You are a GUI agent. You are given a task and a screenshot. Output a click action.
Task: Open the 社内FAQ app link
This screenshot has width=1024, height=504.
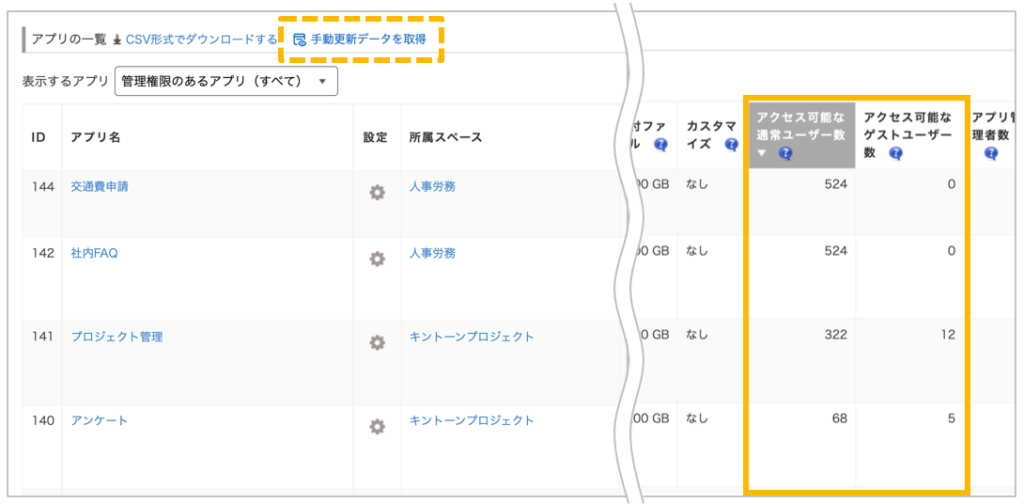(x=94, y=253)
